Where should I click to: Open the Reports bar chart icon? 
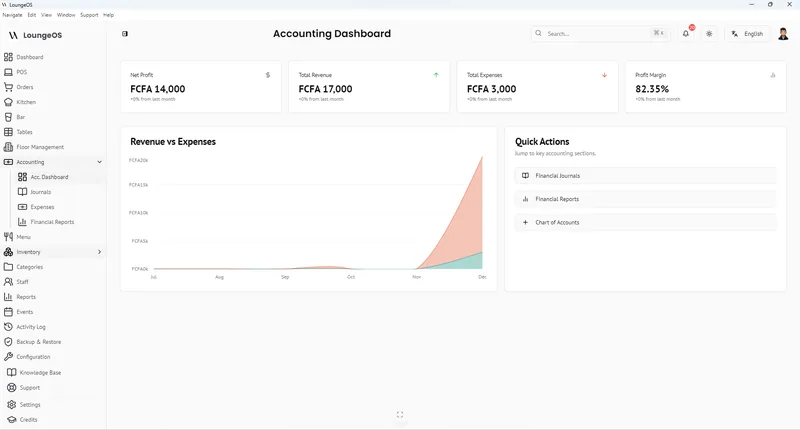click(x=8, y=297)
